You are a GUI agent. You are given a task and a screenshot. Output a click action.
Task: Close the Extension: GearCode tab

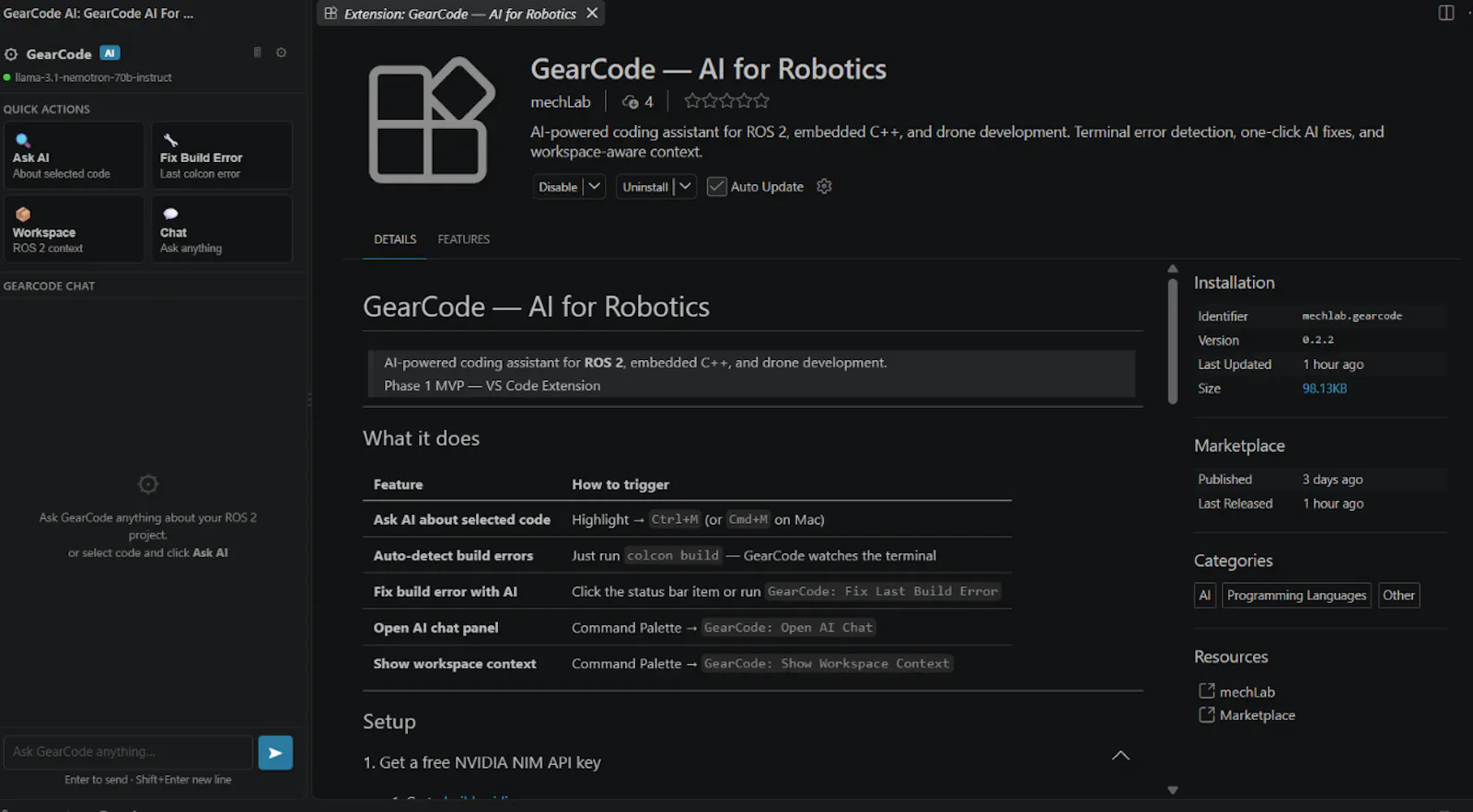(x=592, y=13)
